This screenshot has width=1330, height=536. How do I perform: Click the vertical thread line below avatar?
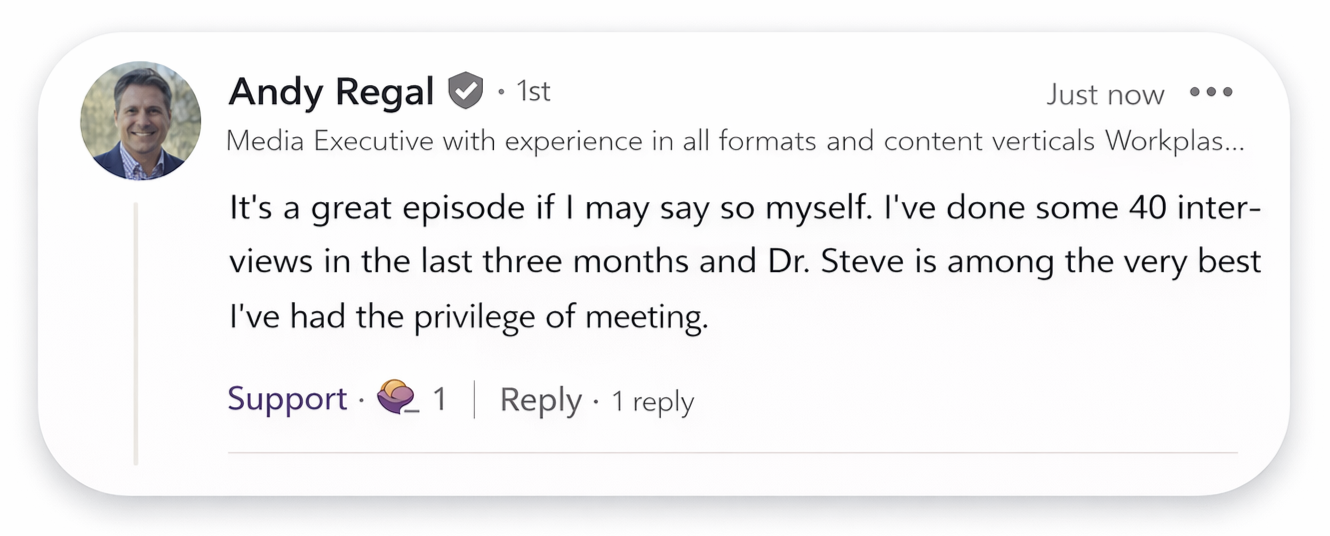pos(136,330)
